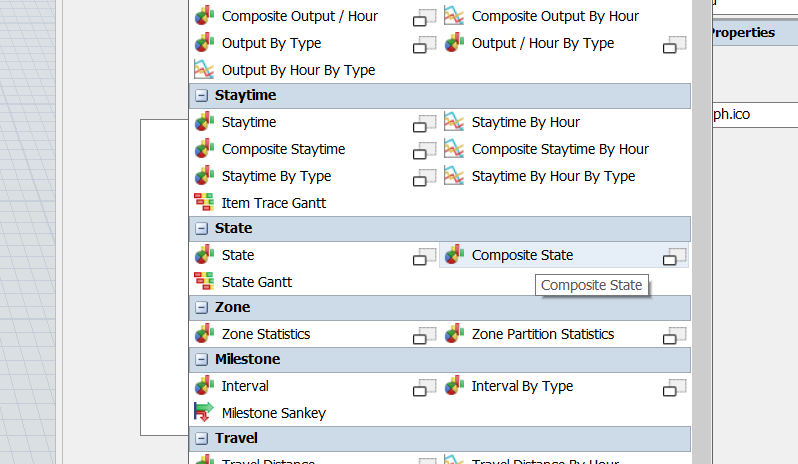This screenshot has width=798, height=464.
Task: Click the Interval pie chart icon
Action: (204, 386)
